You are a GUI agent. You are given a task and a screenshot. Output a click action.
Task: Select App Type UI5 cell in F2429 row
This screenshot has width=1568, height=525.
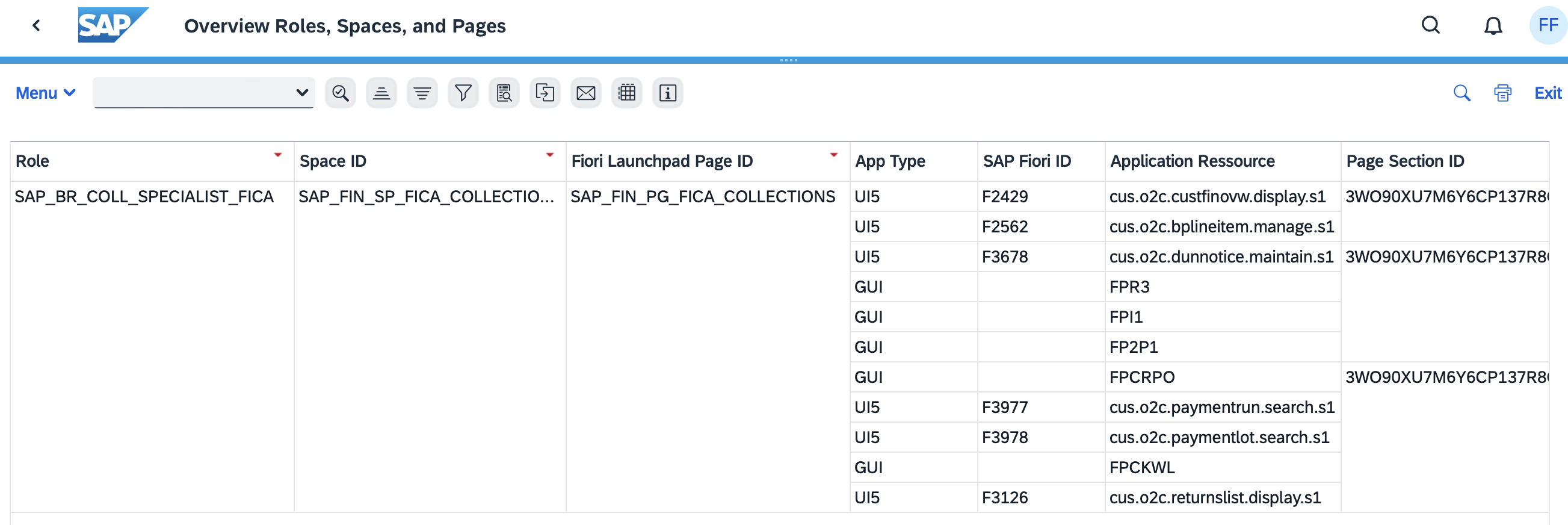[913, 197]
